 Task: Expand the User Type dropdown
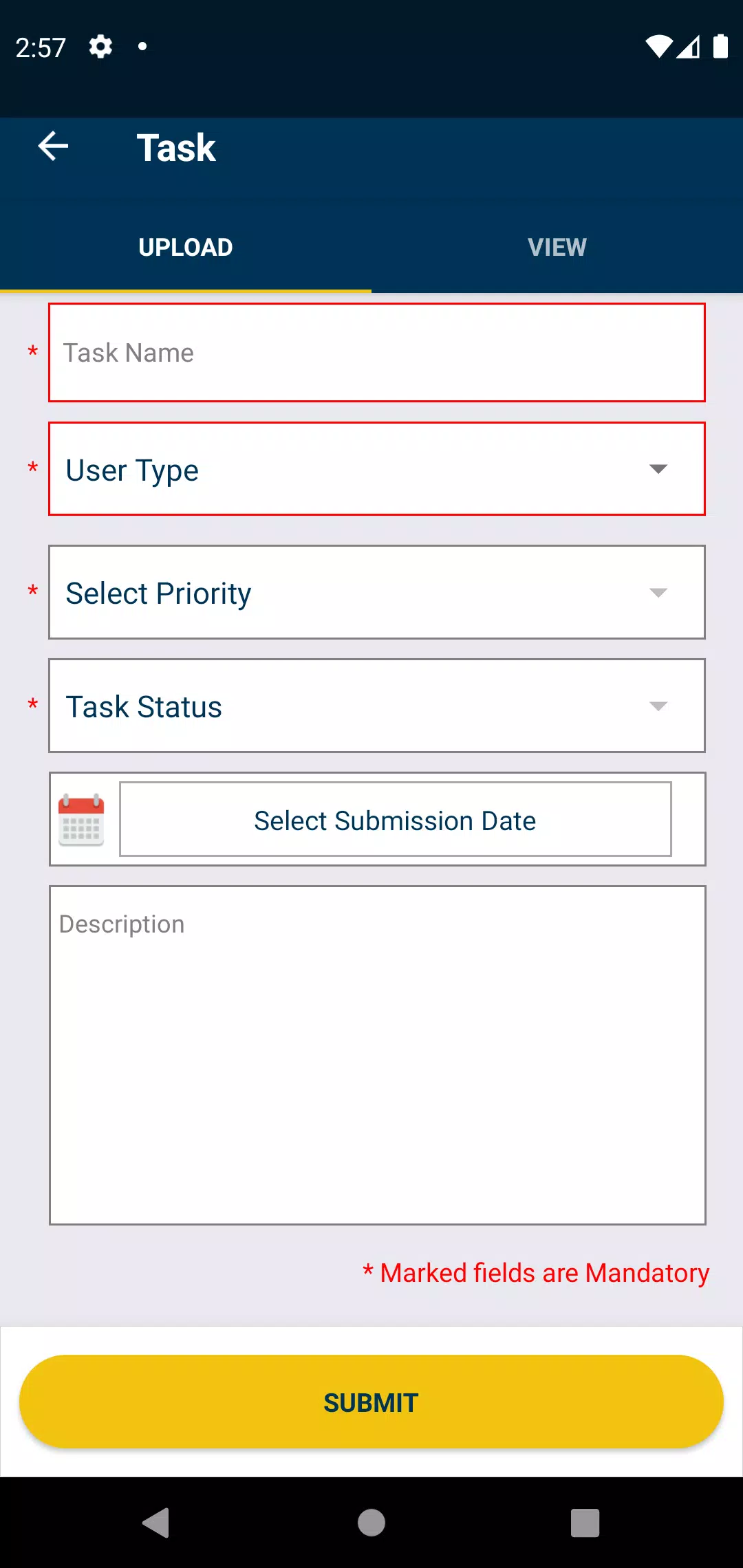tap(377, 469)
